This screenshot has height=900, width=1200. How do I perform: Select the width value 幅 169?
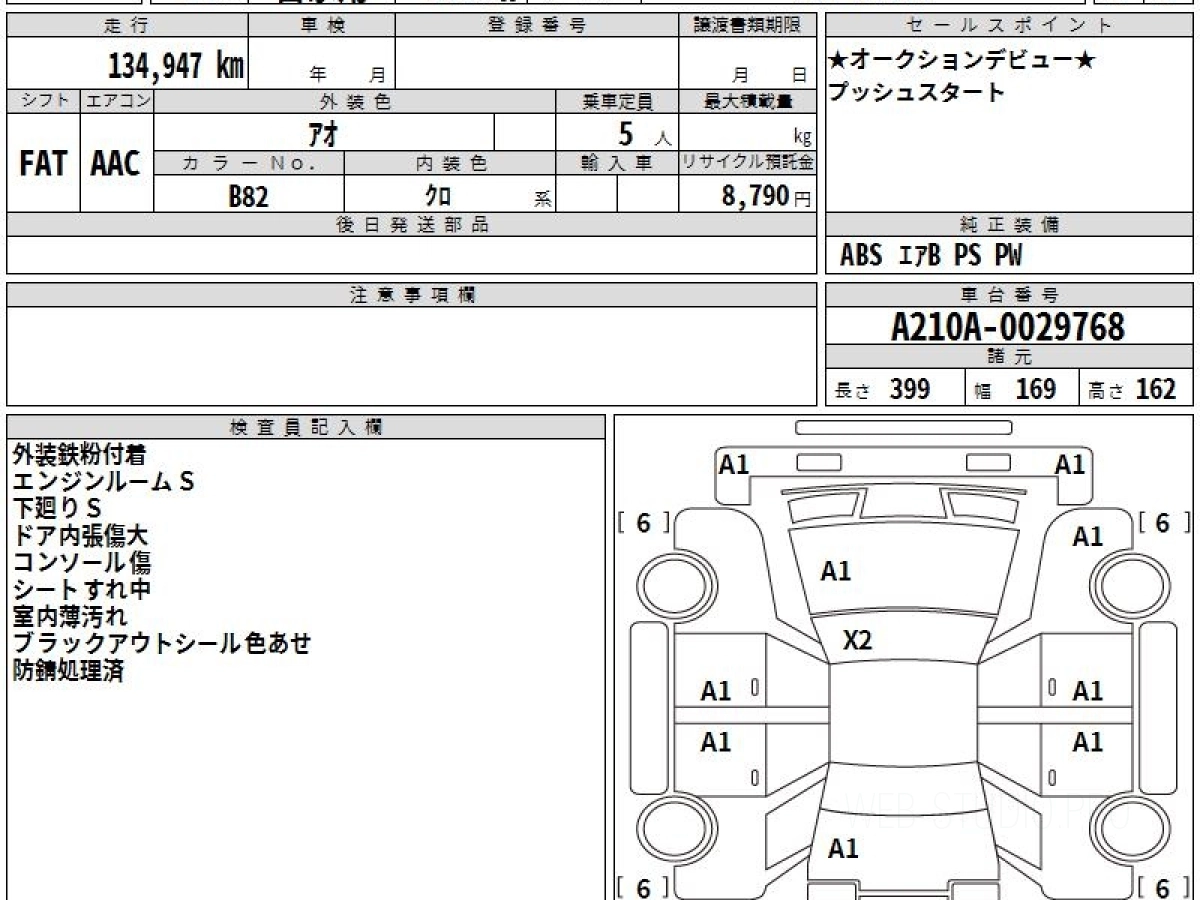click(x=1015, y=389)
